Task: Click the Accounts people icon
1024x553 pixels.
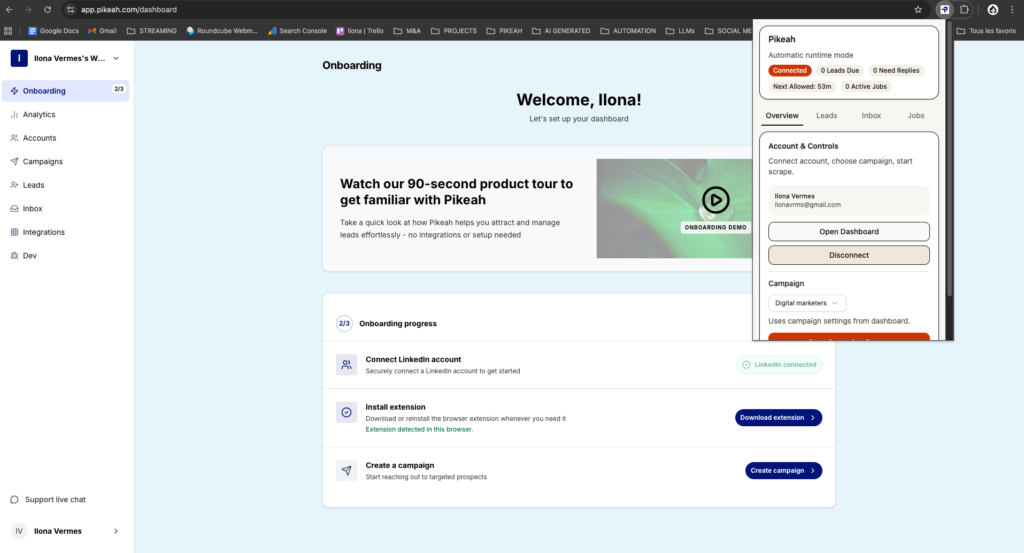Action: coord(14,138)
